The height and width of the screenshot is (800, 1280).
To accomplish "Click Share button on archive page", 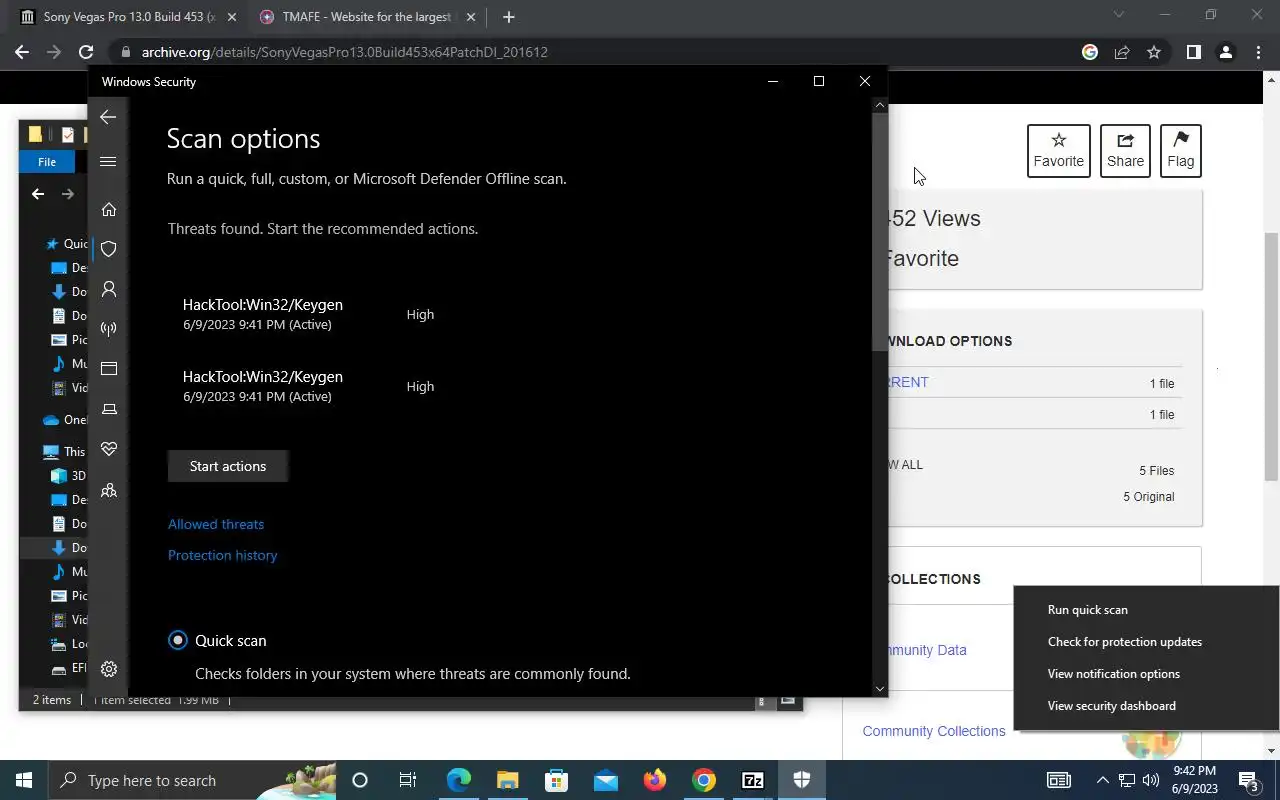I will [1125, 151].
